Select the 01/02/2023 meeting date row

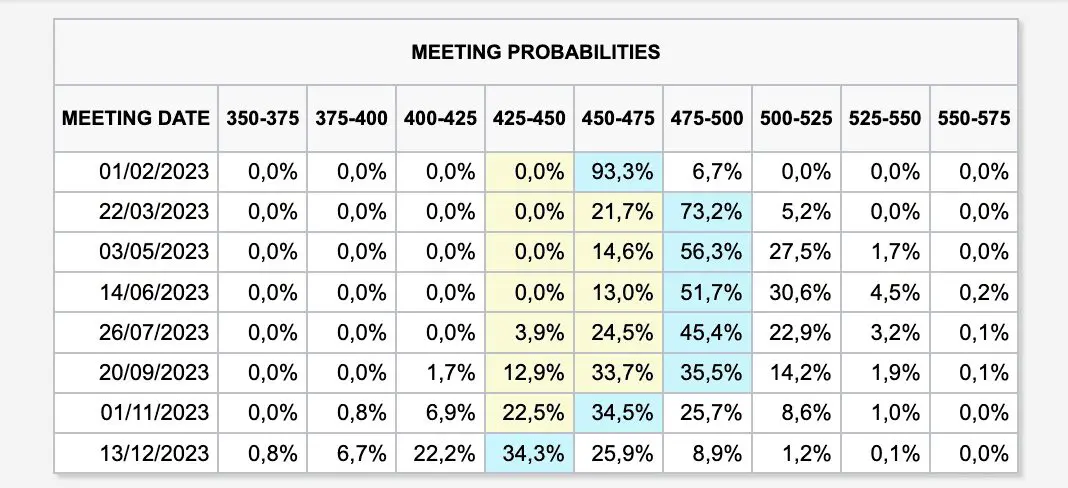[x=535, y=172]
